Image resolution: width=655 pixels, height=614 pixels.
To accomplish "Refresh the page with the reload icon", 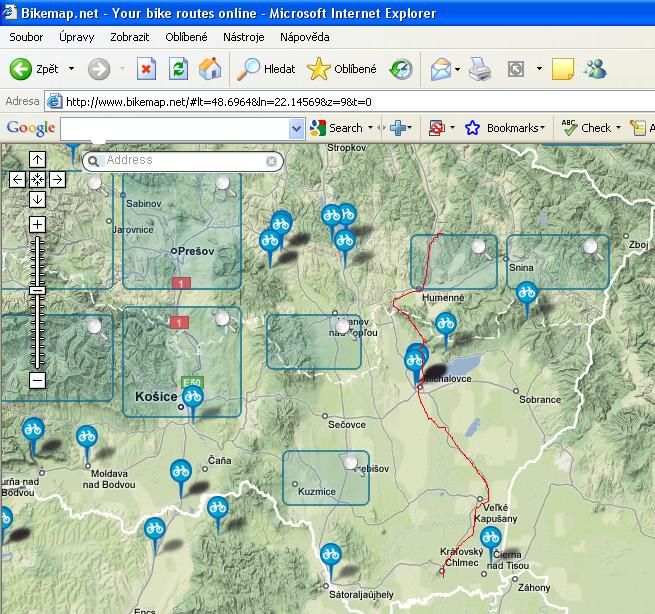I will (x=178, y=69).
